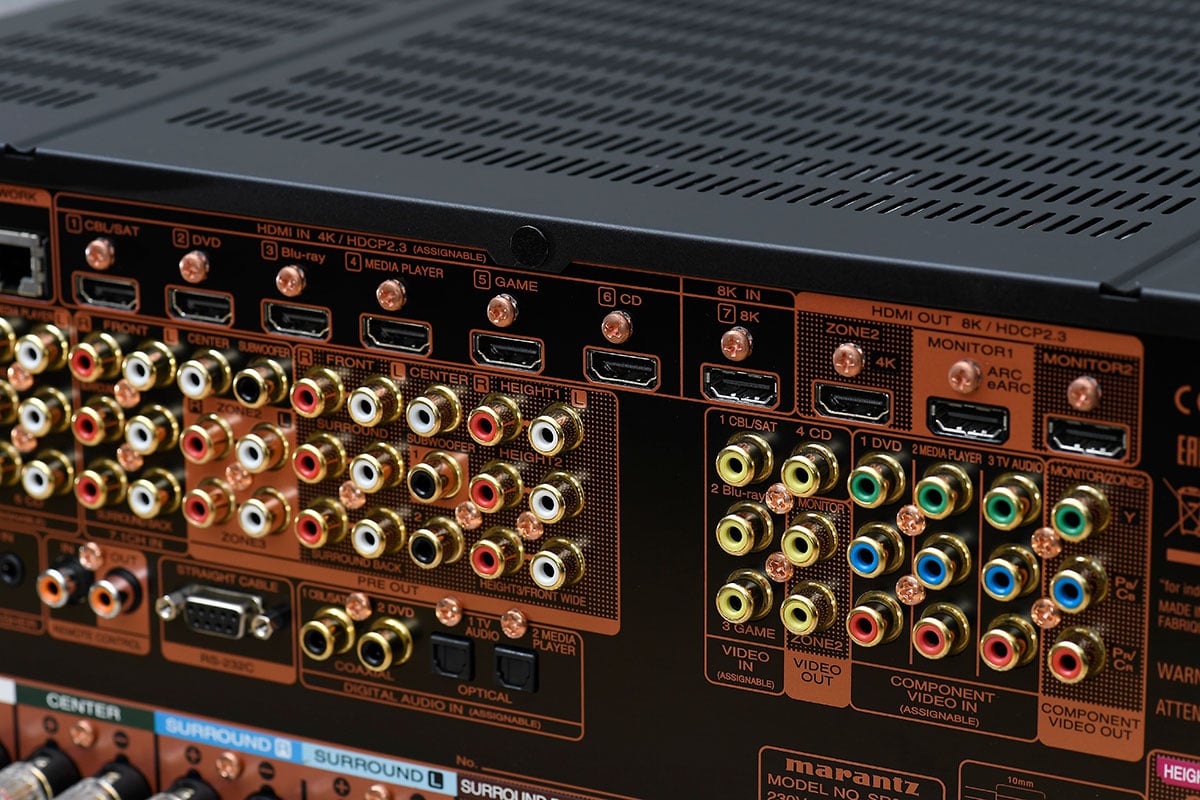Select the yellow ZONE2 composite video output jack

[810, 608]
